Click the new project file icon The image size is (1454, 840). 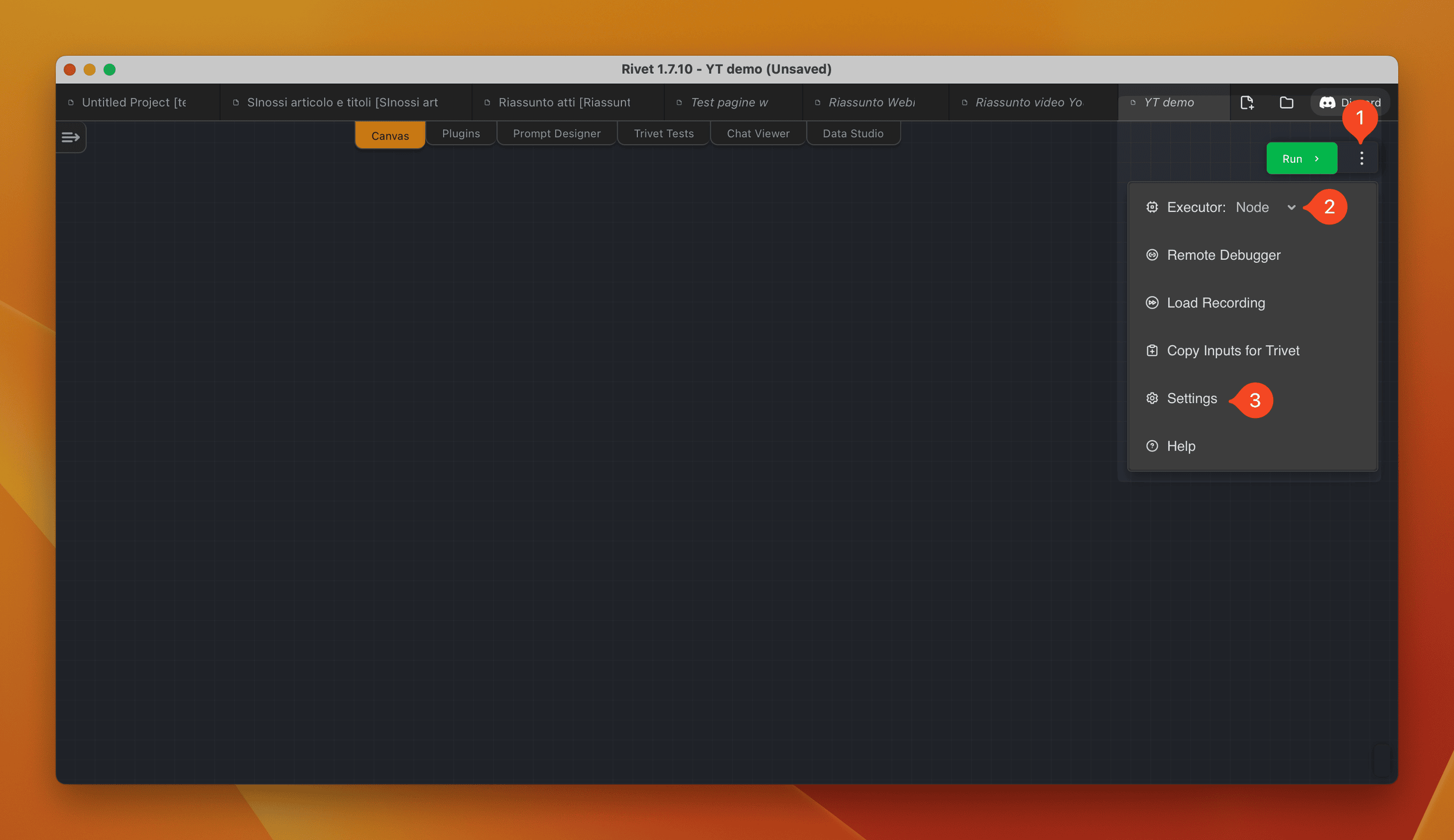click(x=1247, y=103)
